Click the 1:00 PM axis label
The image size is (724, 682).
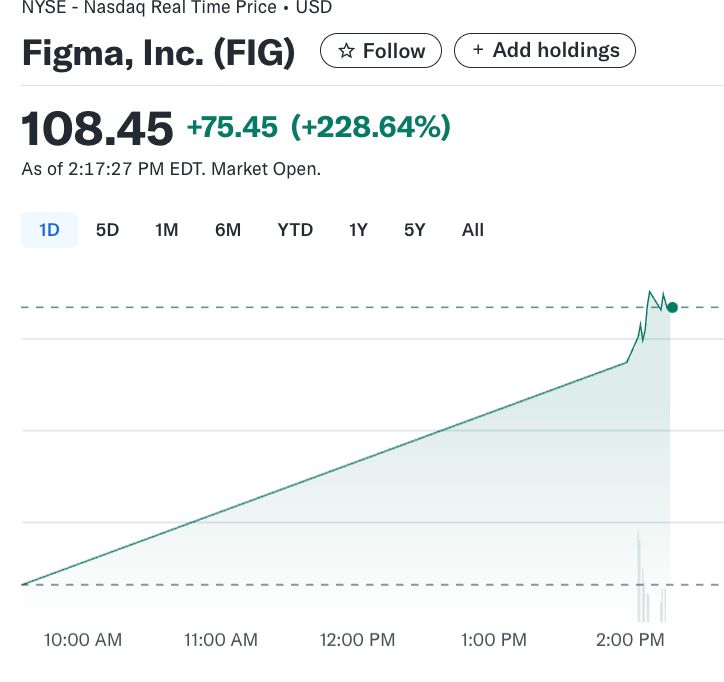[x=493, y=640]
